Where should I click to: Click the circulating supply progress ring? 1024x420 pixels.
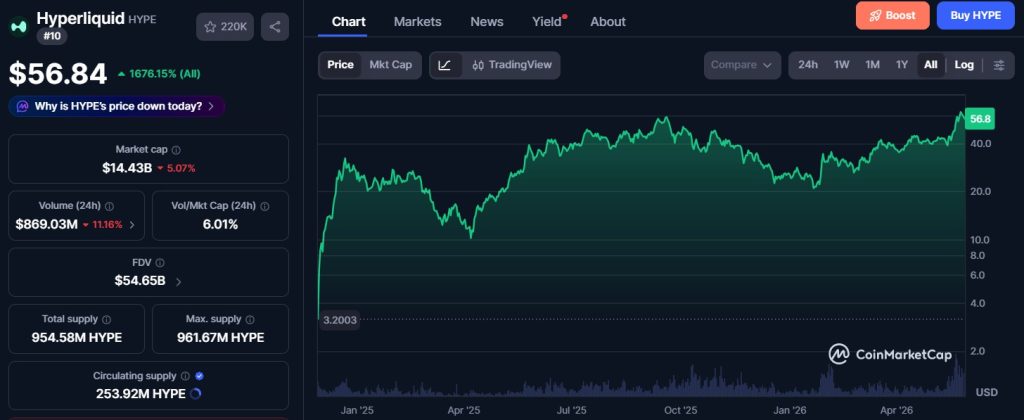click(x=195, y=394)
